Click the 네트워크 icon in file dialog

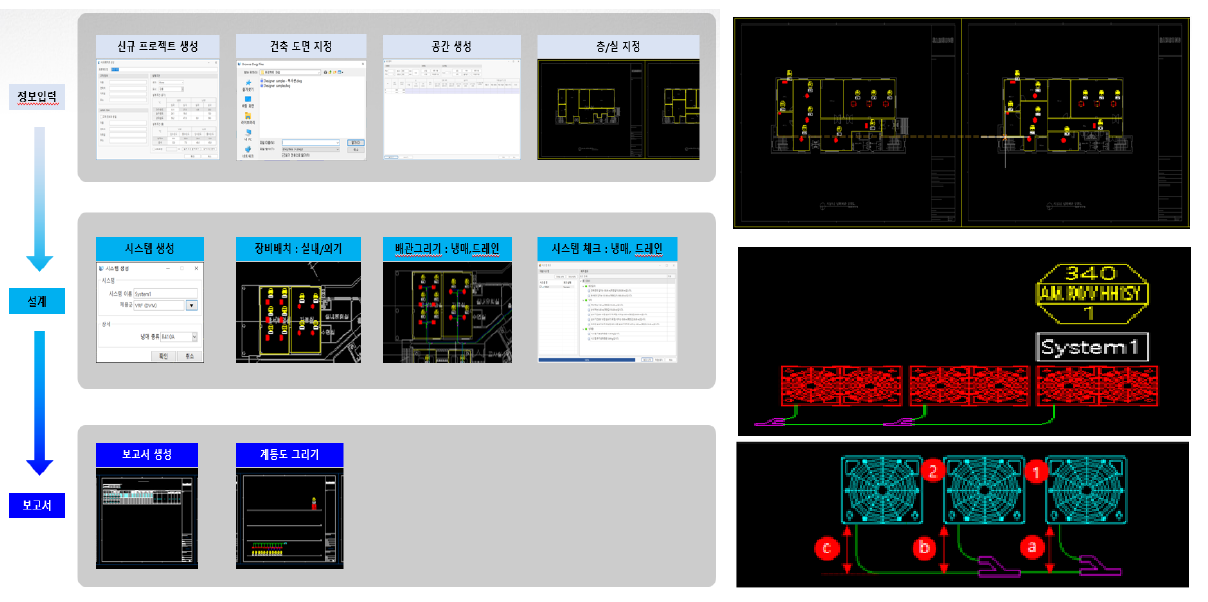pyautogui.click(x=248, y=149)
